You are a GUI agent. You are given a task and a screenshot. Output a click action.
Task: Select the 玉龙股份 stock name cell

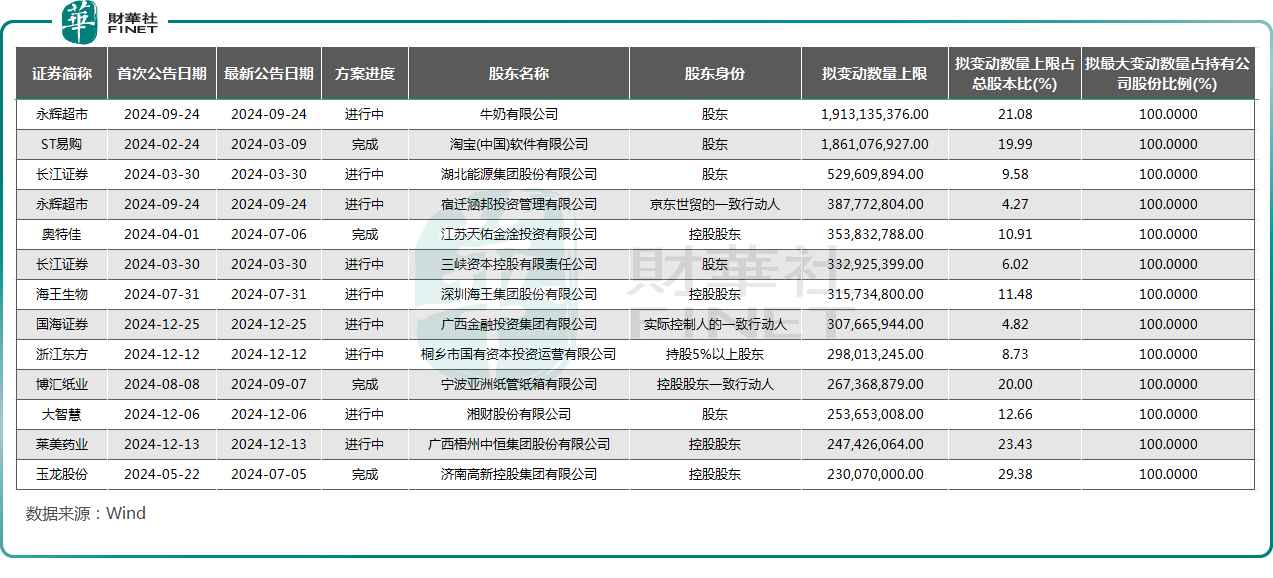[x=62, y=474]
